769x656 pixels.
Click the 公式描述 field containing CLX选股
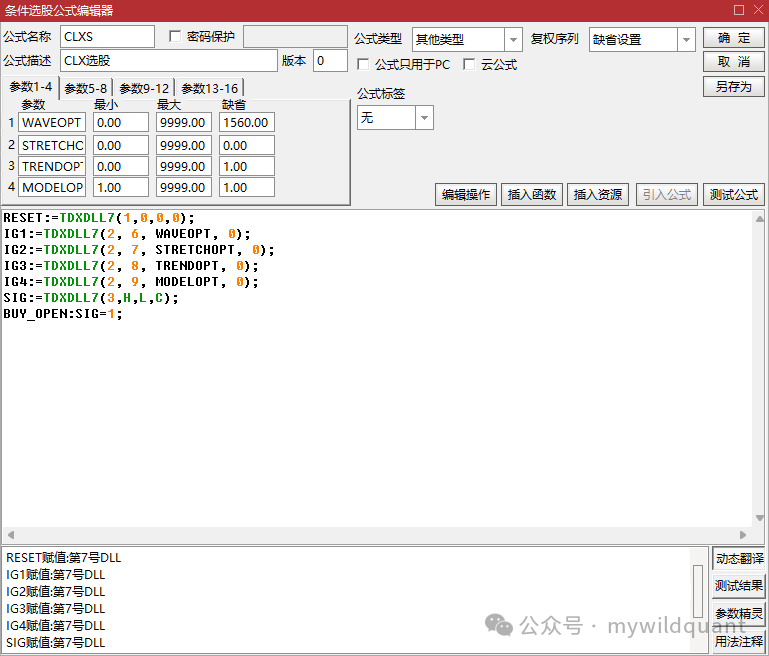(169, 60)
